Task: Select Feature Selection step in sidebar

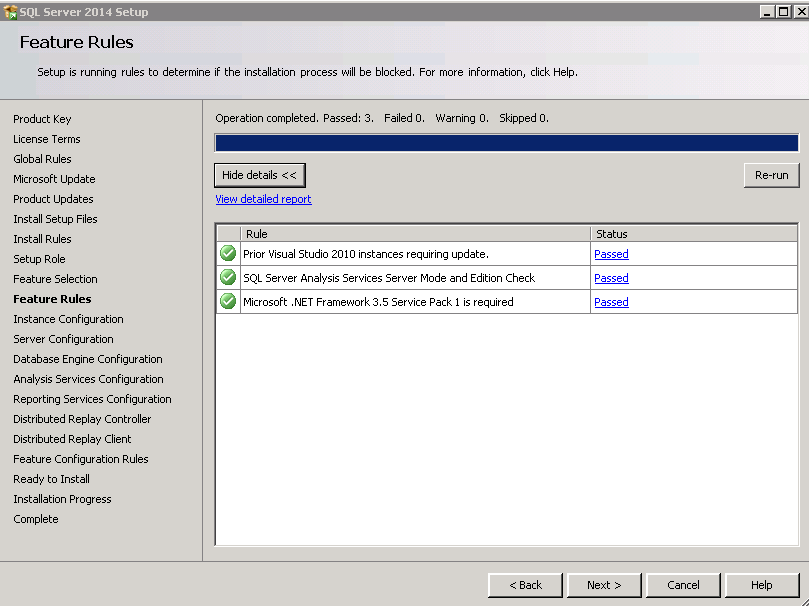Action: pos(55,279)
